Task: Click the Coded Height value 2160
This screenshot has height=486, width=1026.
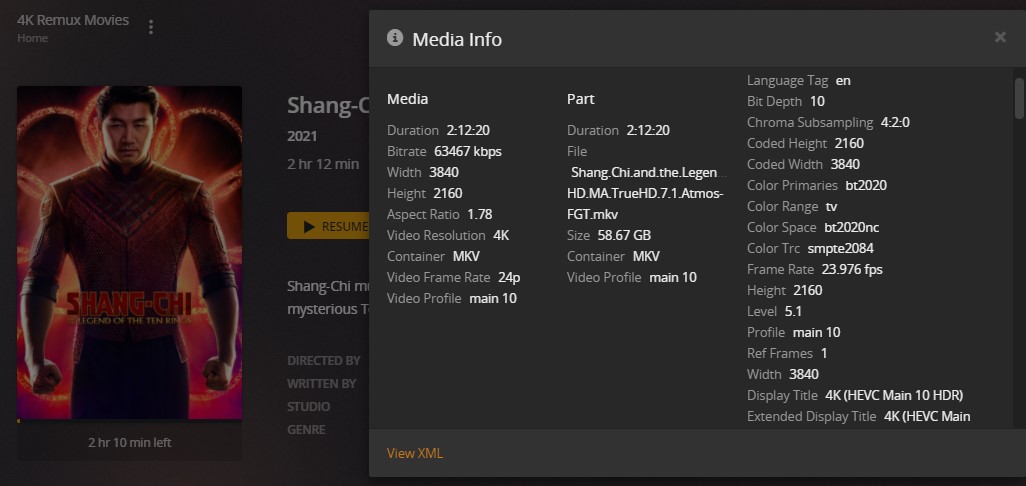Action: coord(849,143)
